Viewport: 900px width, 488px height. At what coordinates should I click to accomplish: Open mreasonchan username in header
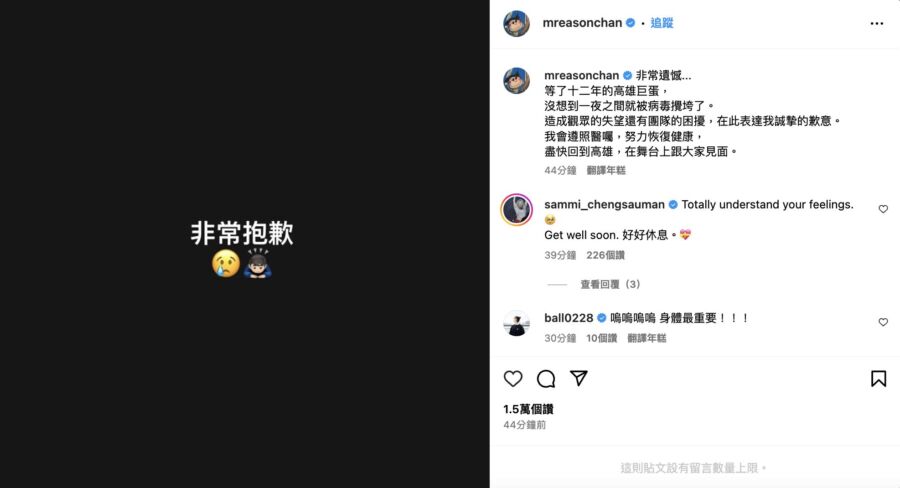582,23
